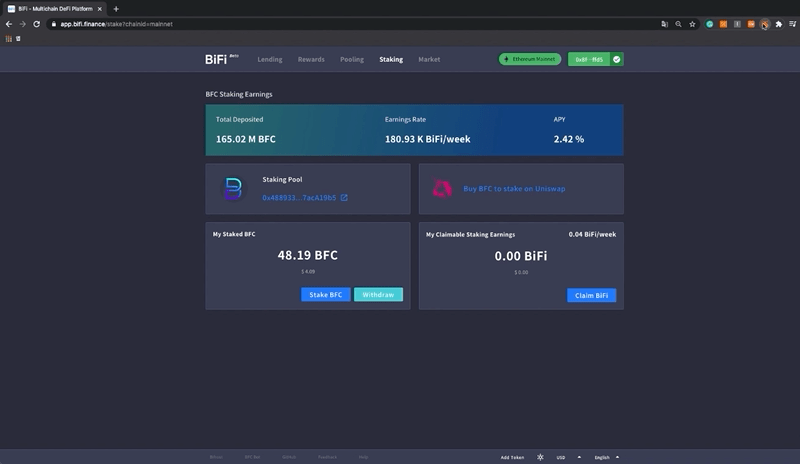
Task: Click the Uniswap unicorn logo icon
Action: pos(442,188)
